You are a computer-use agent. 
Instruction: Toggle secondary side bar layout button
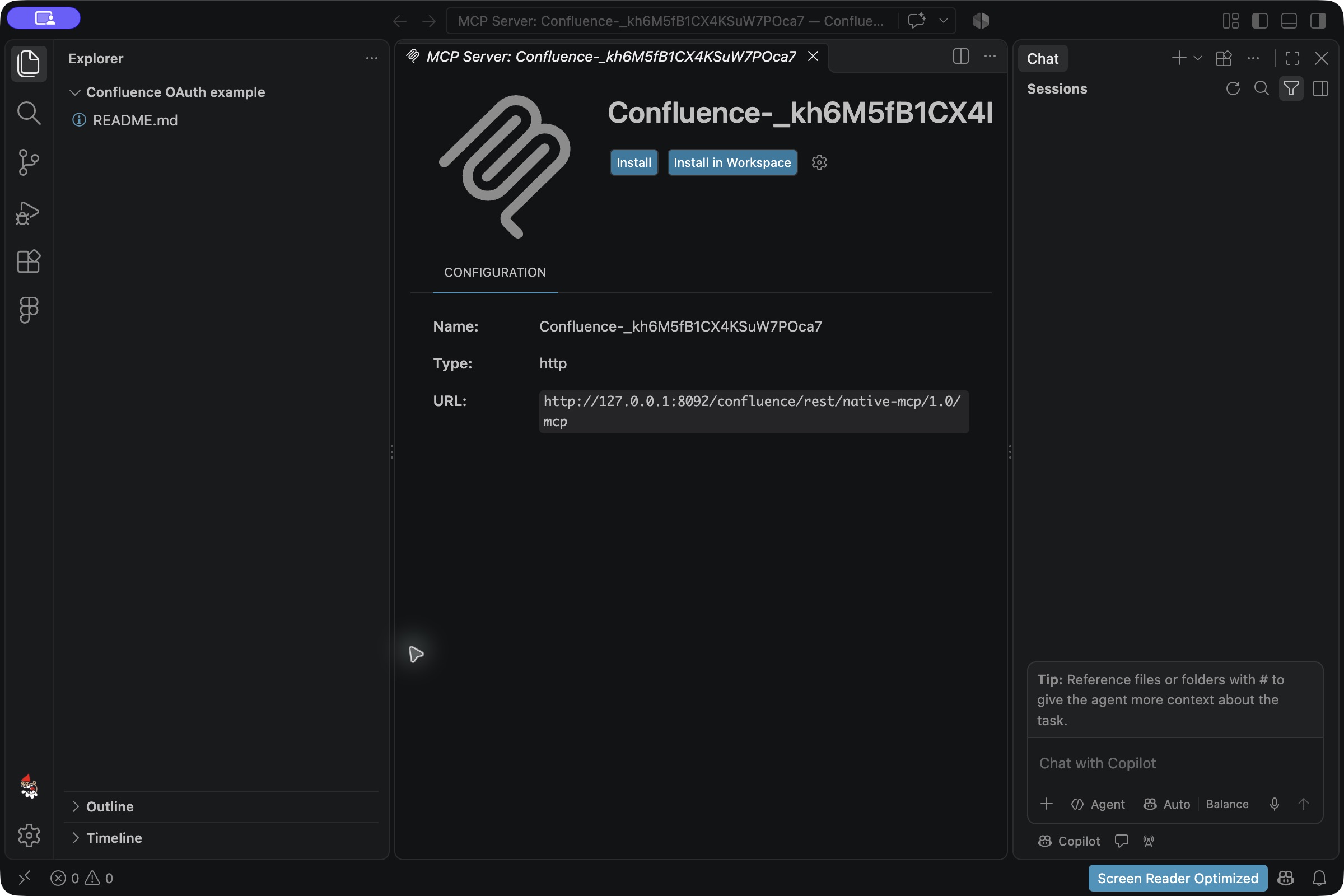[x=1318, y=21]
